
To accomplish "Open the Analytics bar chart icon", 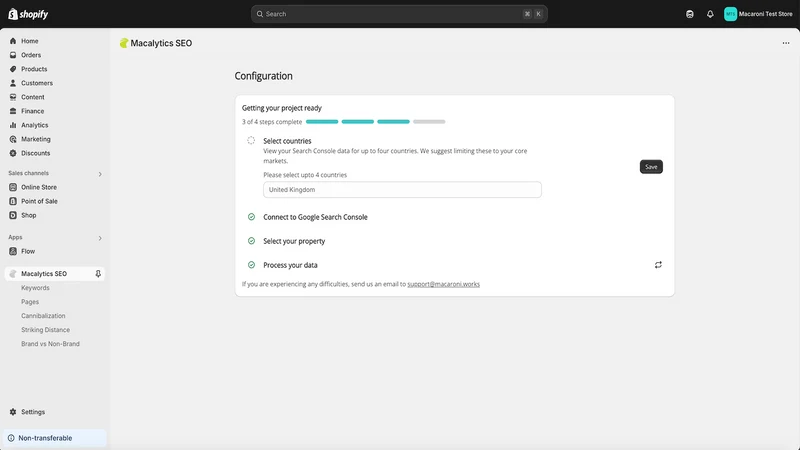I will [x=13, y=125].
